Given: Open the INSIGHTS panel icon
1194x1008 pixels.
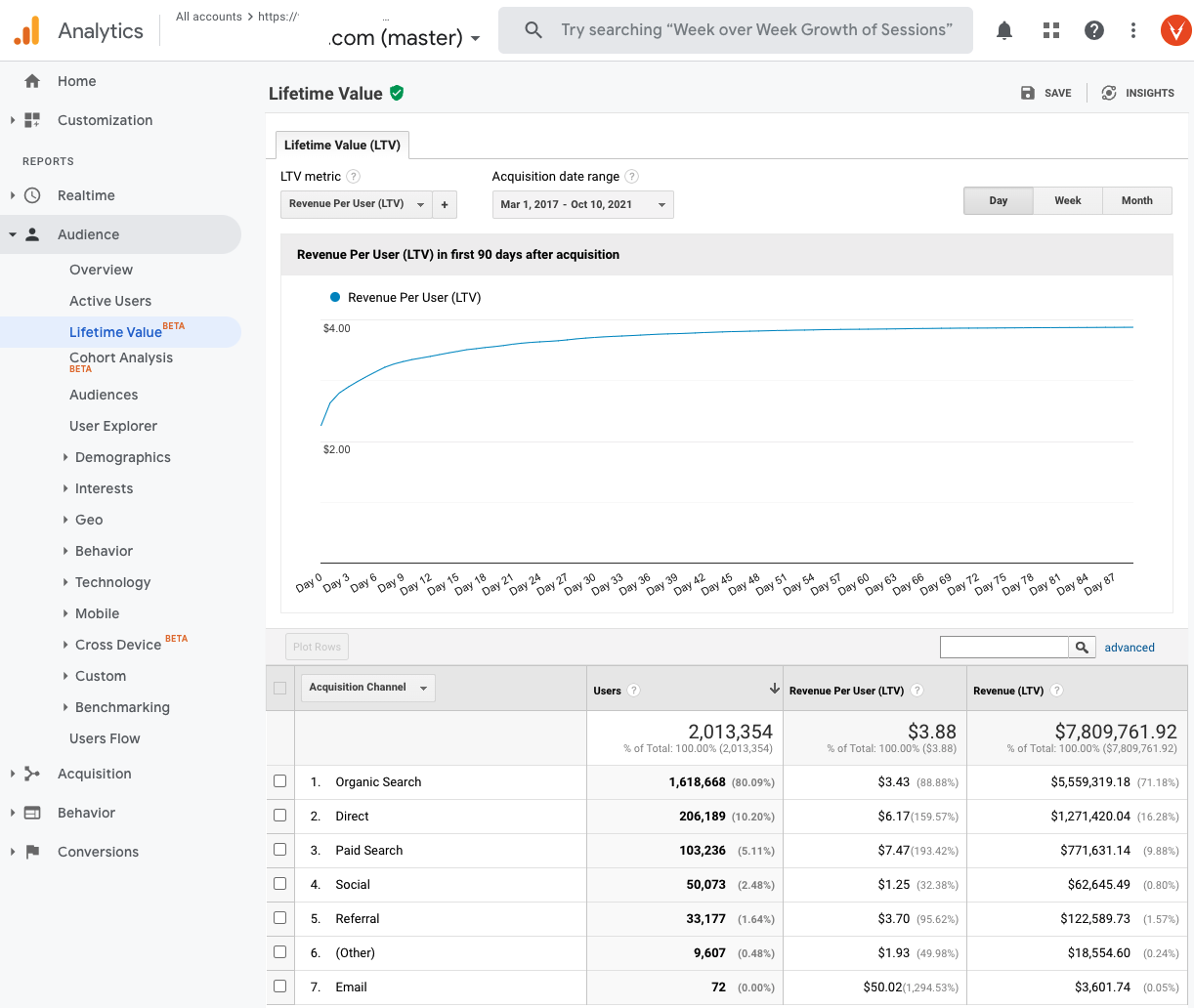Looking at the screenshot, I should click(x=1109, y=93).
